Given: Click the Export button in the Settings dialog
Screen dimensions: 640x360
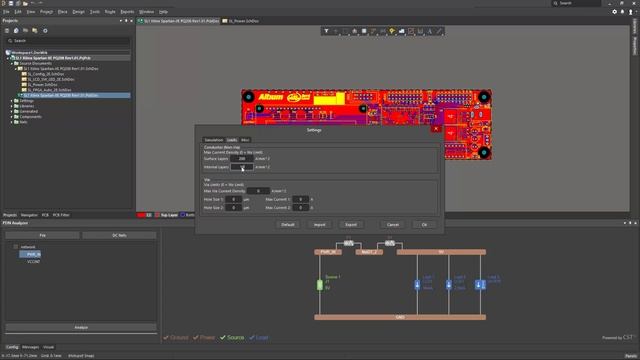Looking at the screenshot, I should 351,225.
